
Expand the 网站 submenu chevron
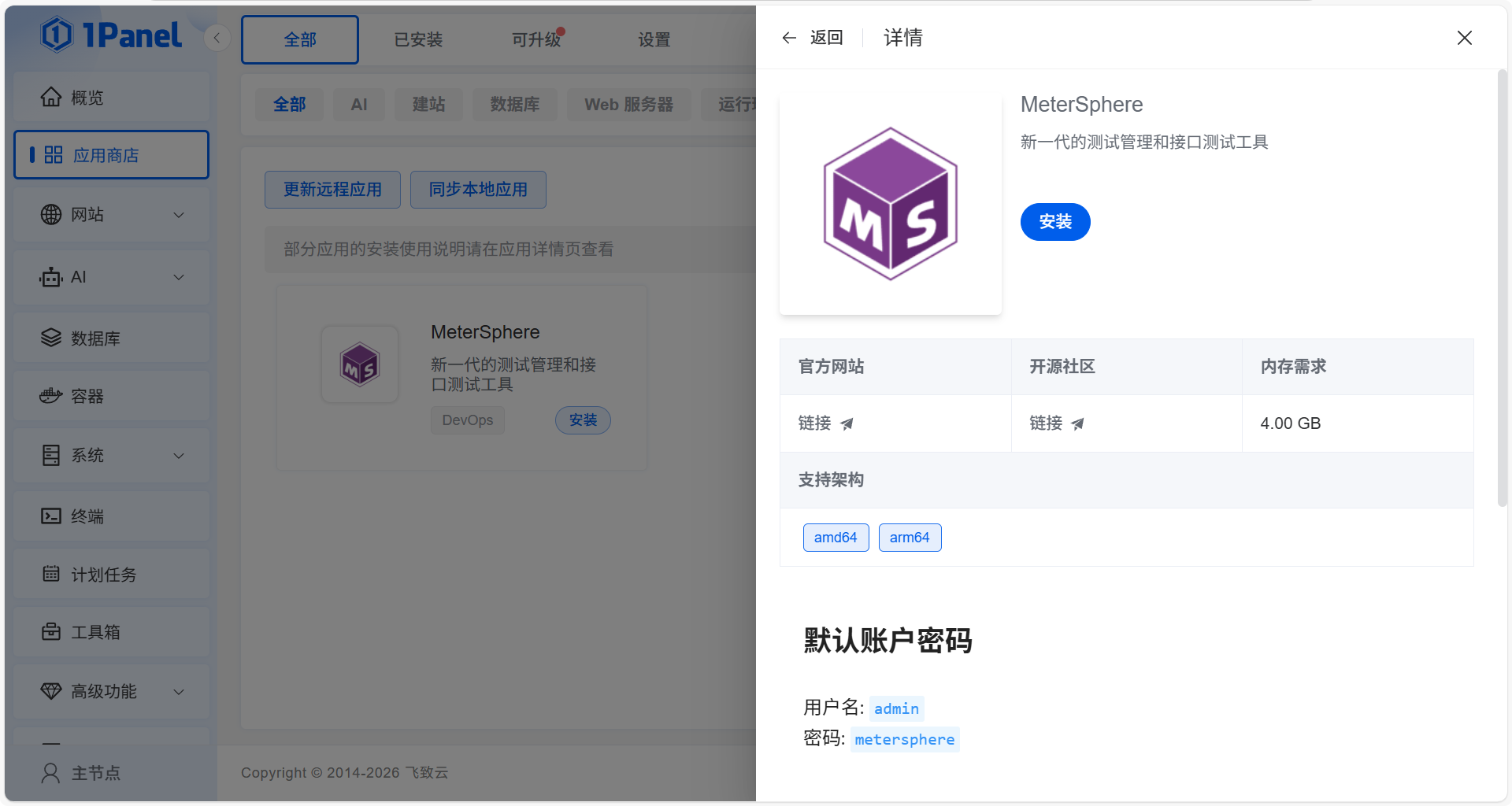179,215
